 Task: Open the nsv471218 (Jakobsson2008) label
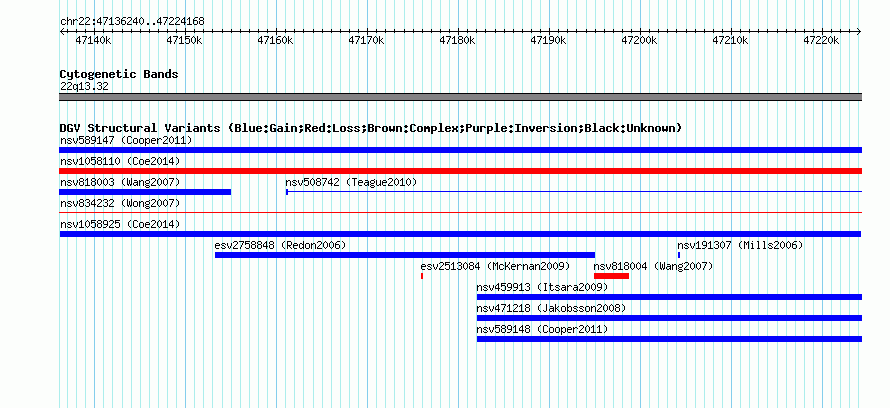coord(551,308)
